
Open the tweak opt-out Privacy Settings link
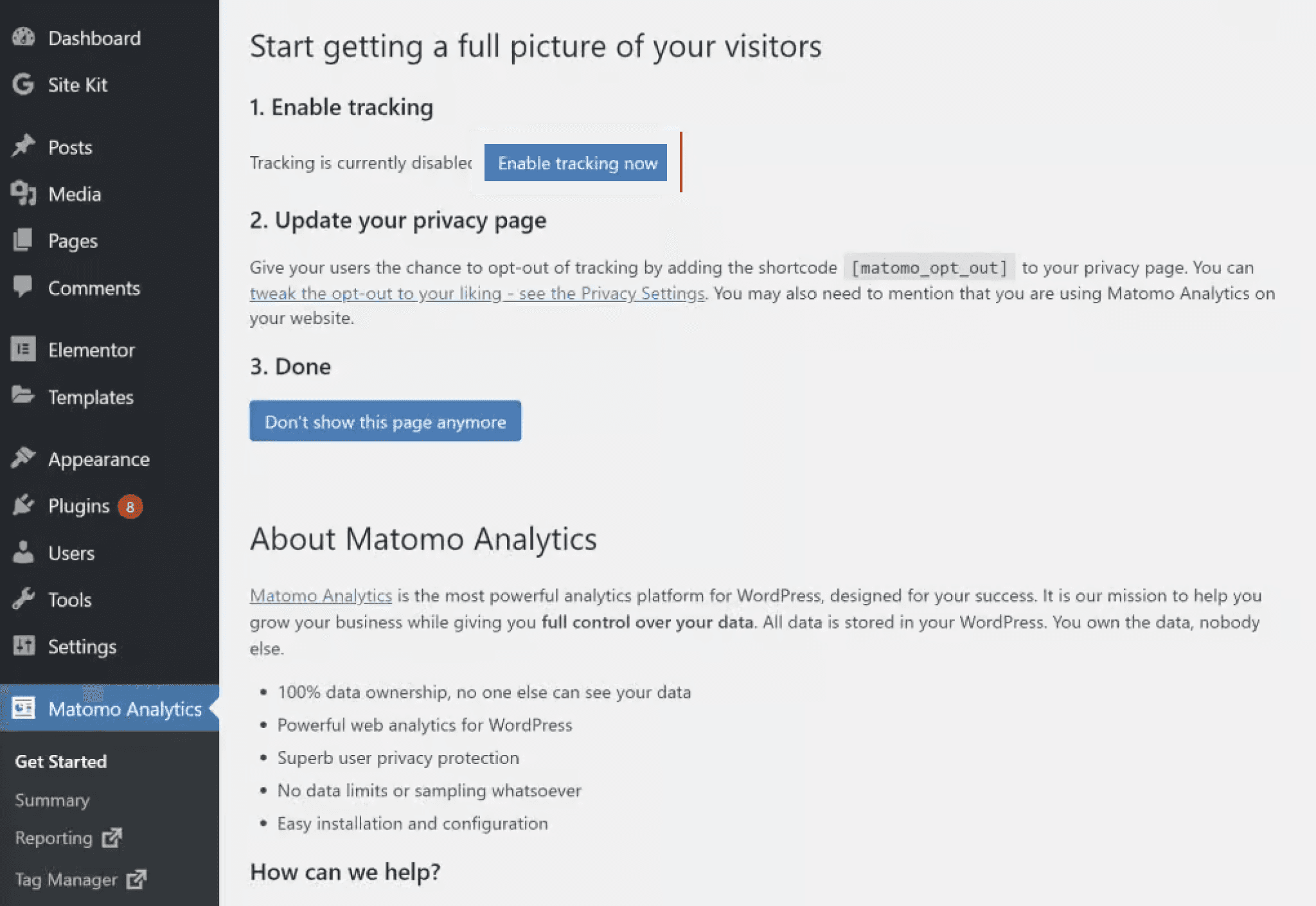click(476, 293)
